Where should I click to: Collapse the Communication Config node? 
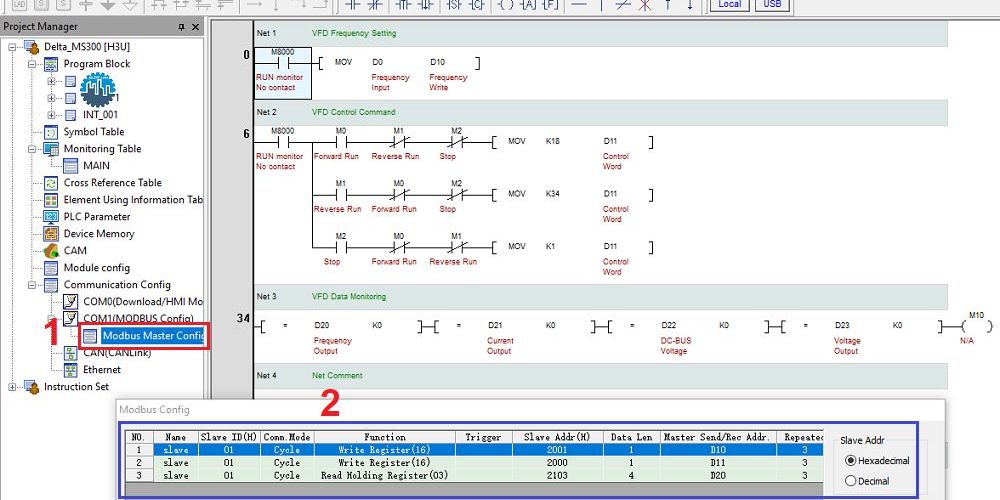pyautogui.click(x=32, y=285)
